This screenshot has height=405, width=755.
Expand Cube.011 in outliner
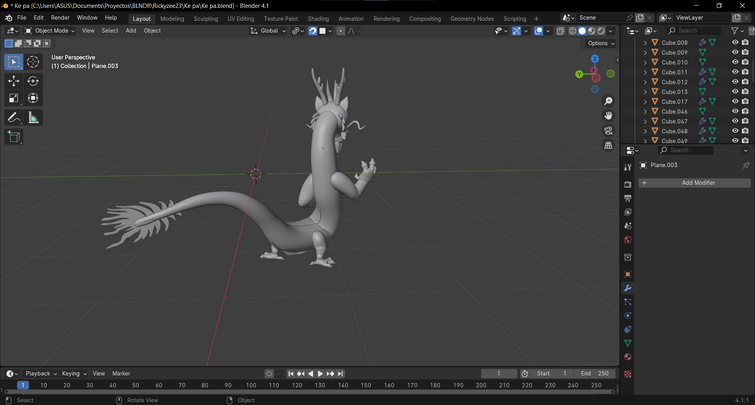click(645, 72)
